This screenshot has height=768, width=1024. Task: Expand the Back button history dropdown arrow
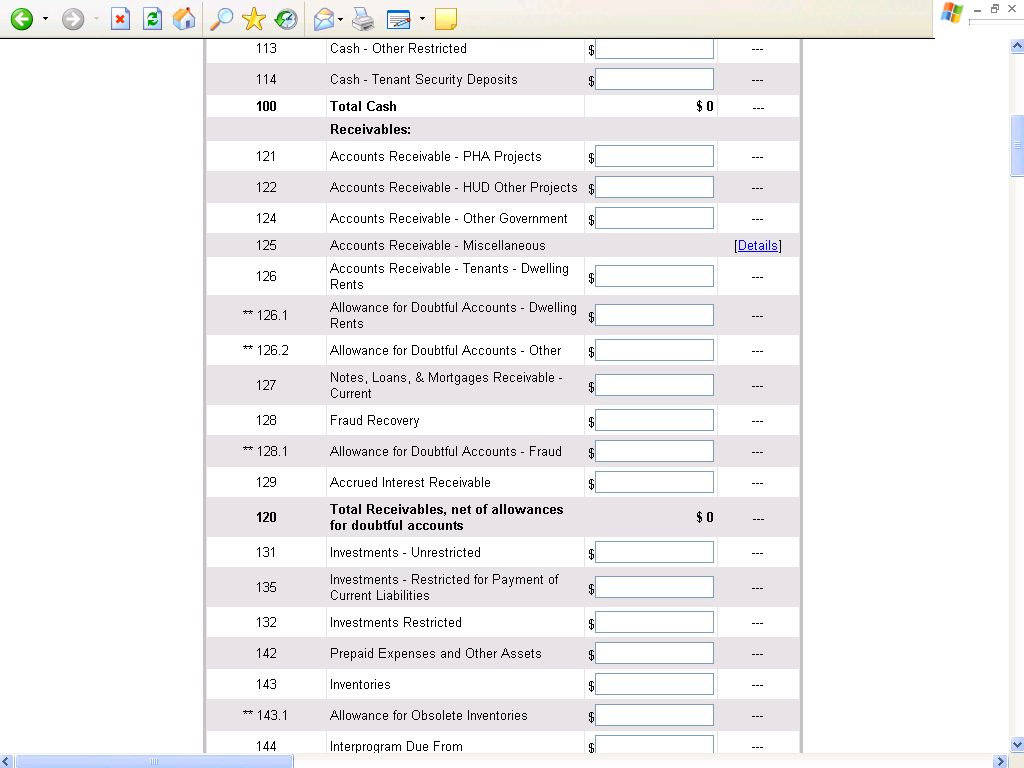(45, 19)
